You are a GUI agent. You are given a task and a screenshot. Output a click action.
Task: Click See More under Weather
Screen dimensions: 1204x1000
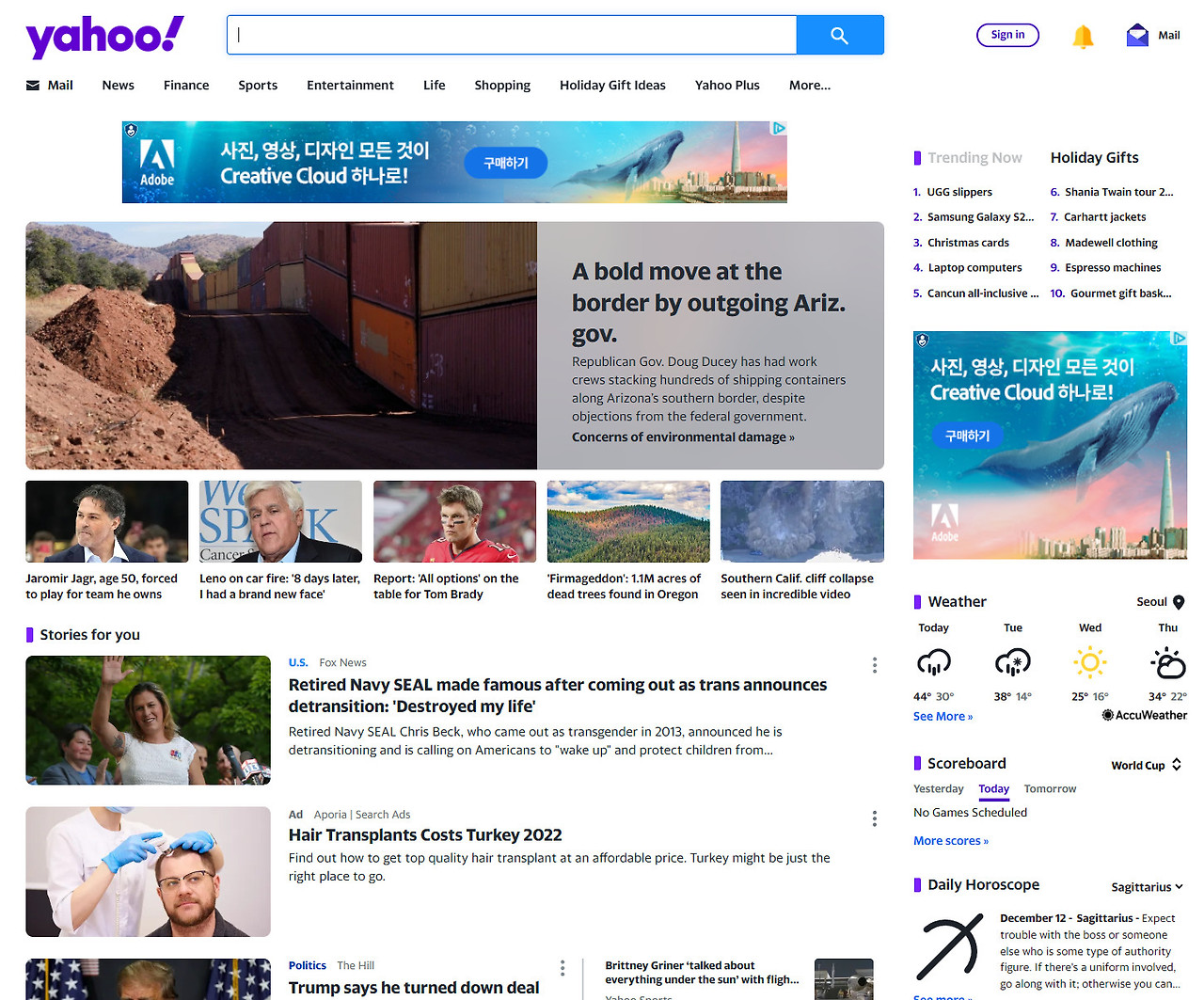pyautogui.click(x=943, y=717)
